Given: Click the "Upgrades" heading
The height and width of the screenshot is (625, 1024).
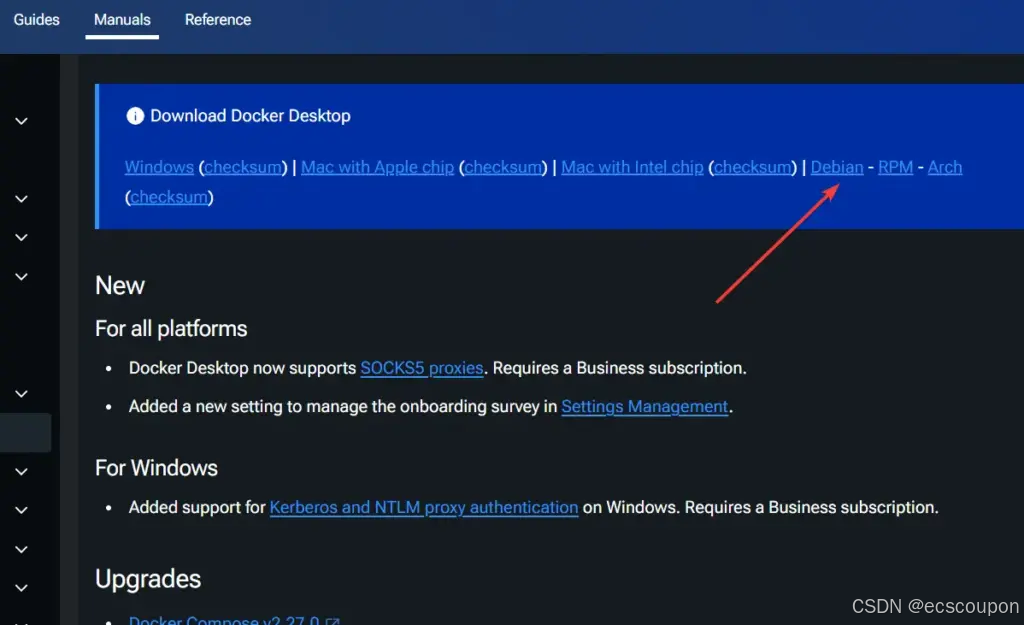Looking at the screenshot, I should coord(148,579).
